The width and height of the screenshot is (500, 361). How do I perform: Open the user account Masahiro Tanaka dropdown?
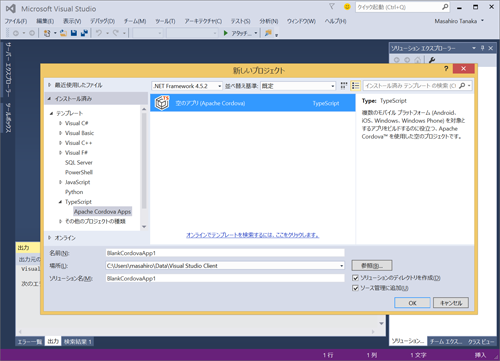[x=459, y=21]
